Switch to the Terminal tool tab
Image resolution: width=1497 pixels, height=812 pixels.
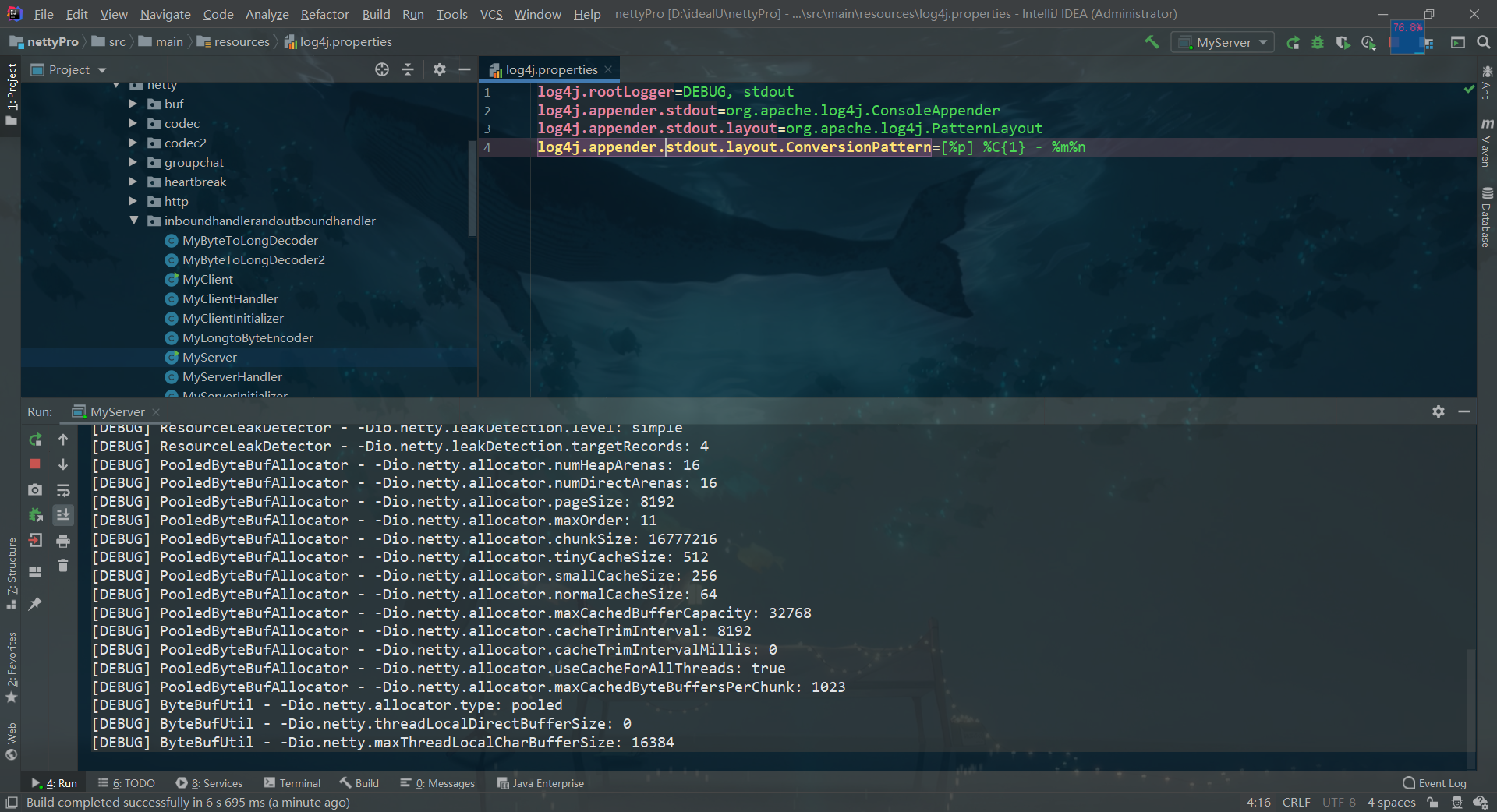(292, 783)
